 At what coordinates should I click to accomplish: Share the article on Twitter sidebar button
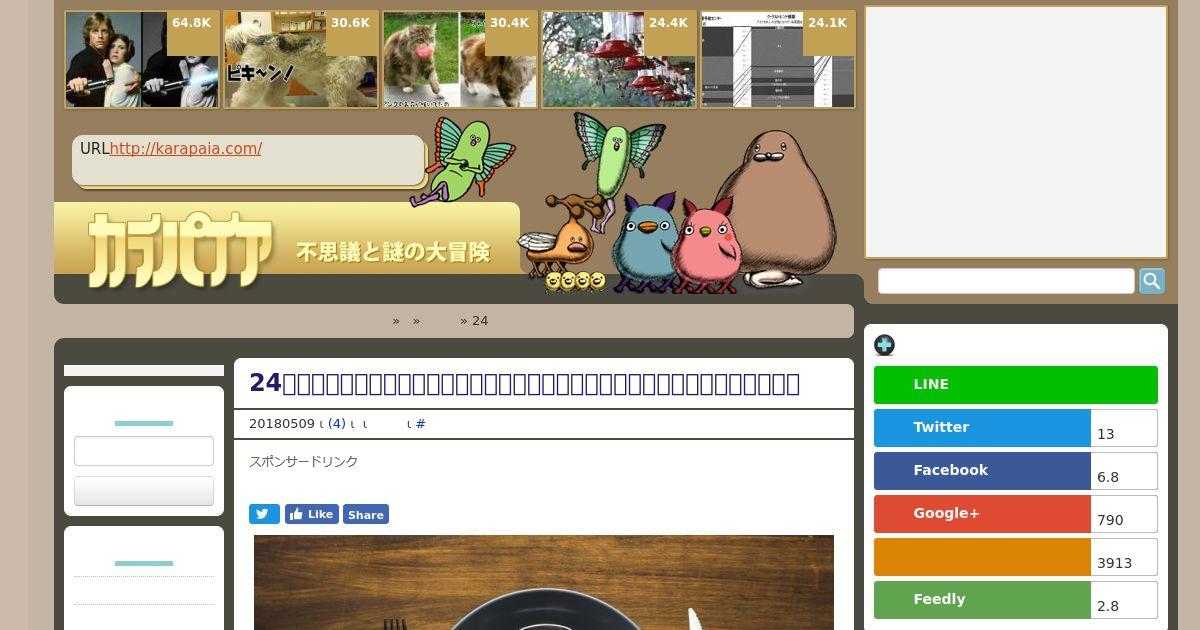(x=982, y=428)
